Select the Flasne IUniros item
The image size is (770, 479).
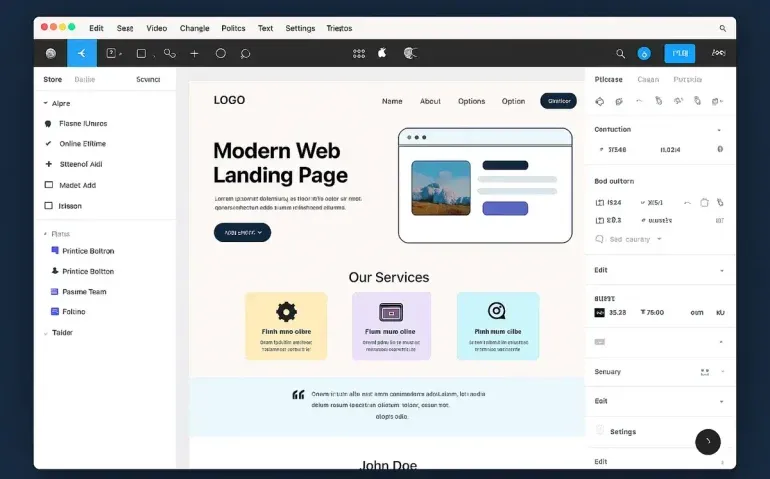pyautogui.click(x=83, y=123)
